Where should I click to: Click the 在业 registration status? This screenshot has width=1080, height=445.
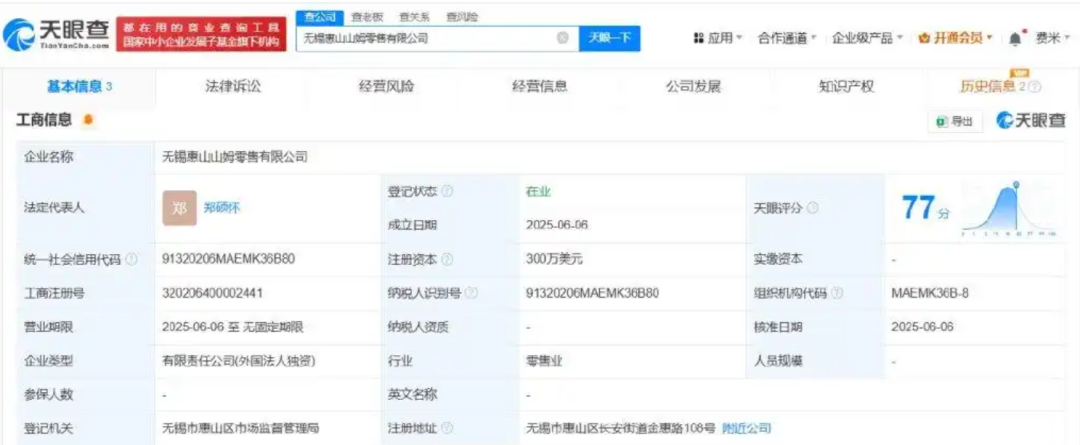(538, 192)
